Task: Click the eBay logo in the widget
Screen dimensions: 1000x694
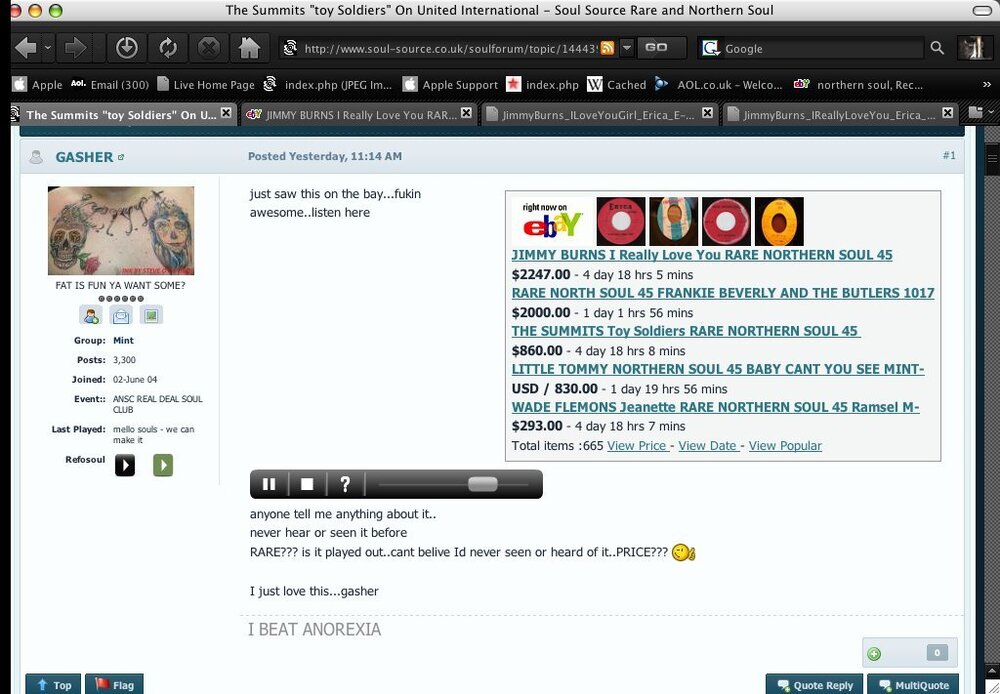Action: [x=552, y=221]
